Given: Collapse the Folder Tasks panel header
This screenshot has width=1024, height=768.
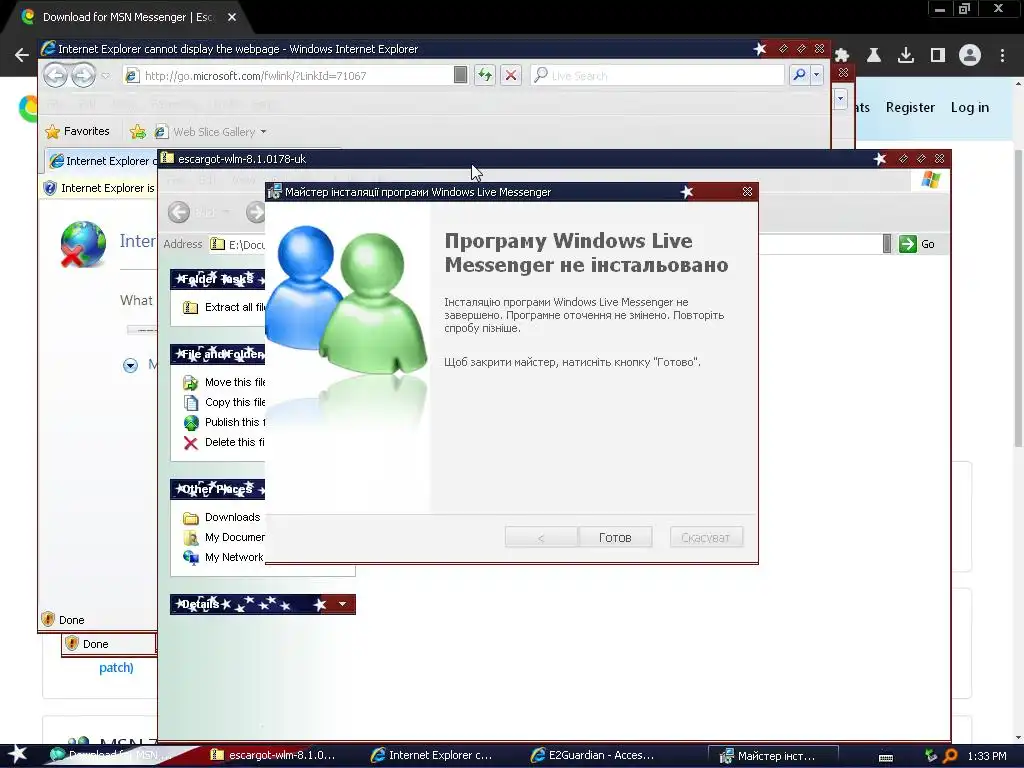Looking at the screenshot, I should click(217, 280).
